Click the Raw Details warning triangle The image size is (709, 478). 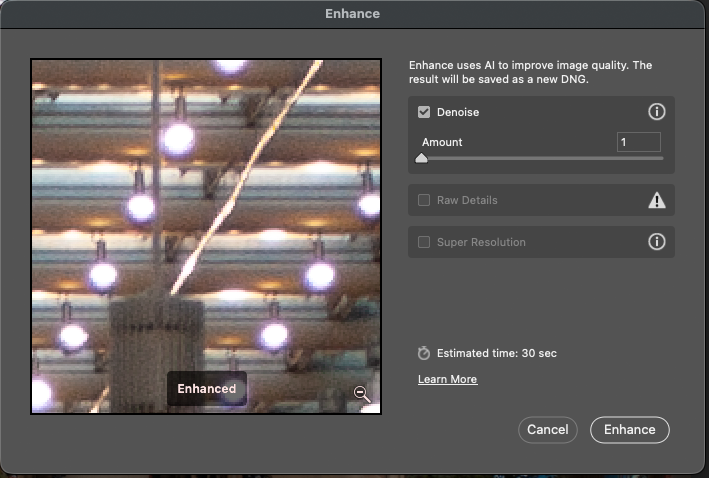point(657,200)
